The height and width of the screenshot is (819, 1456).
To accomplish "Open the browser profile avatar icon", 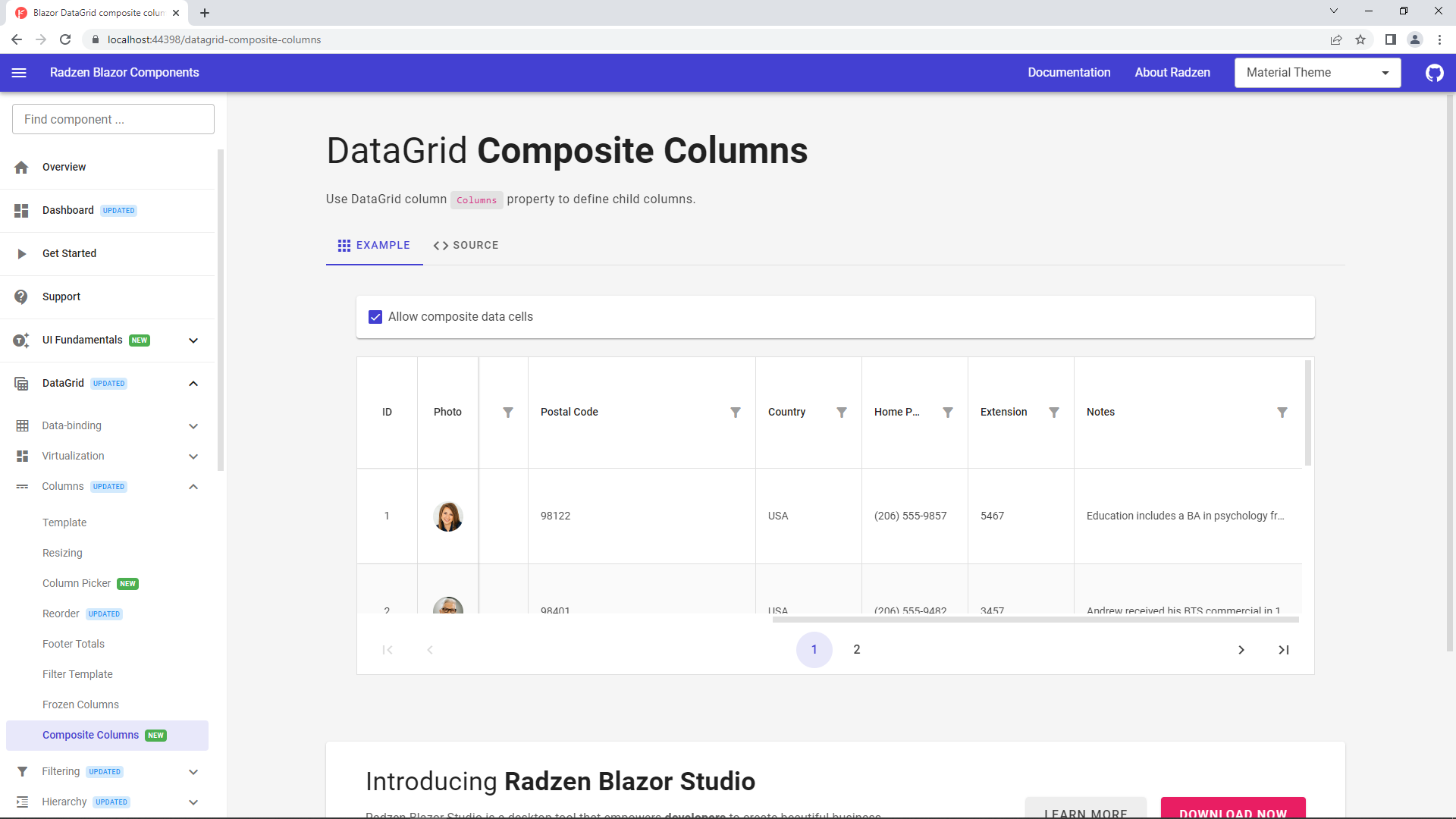I will pyautogui.click(x=1414, y=39).
